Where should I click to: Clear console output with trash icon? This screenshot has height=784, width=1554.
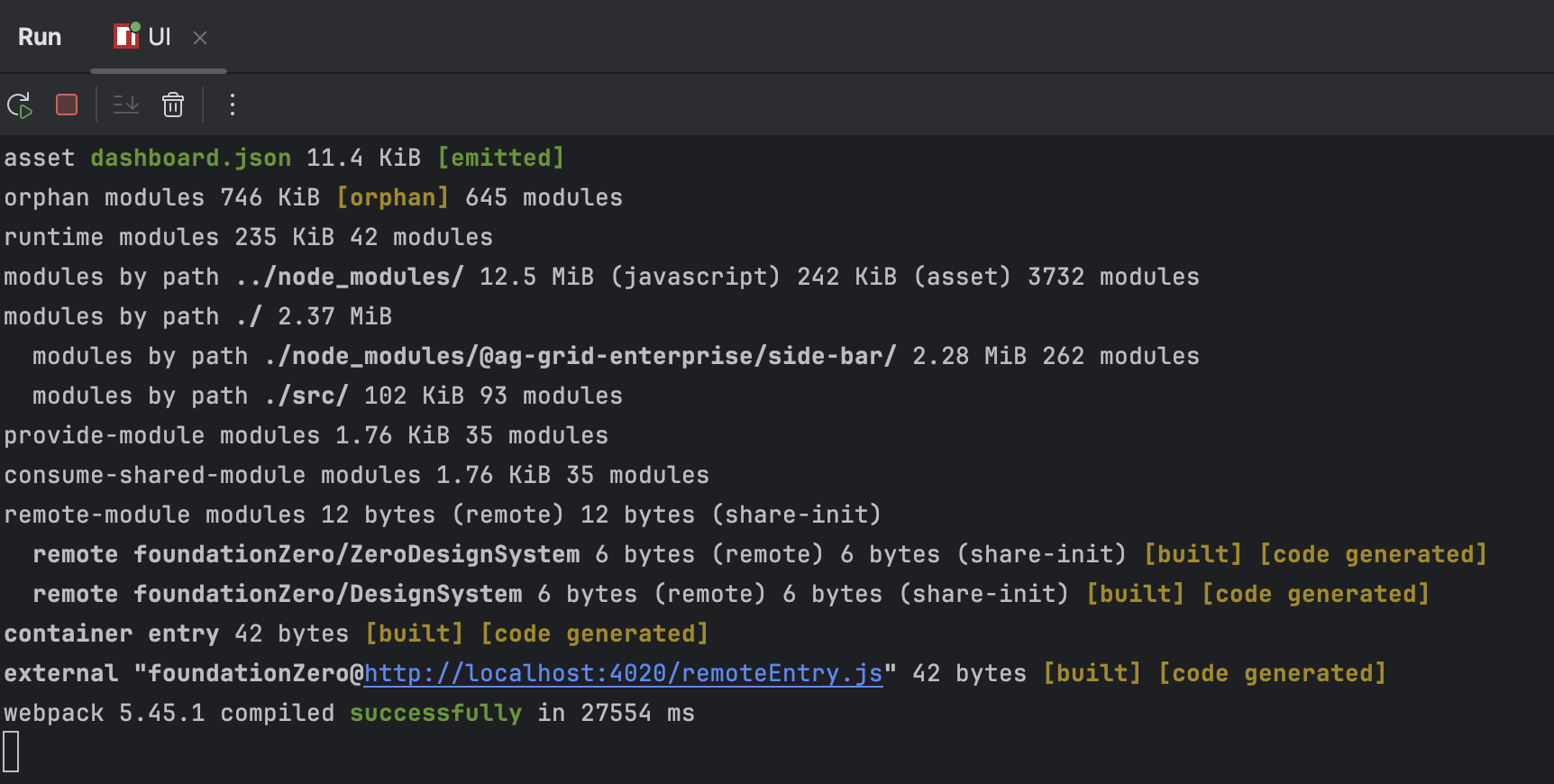[x=173, y=105]
